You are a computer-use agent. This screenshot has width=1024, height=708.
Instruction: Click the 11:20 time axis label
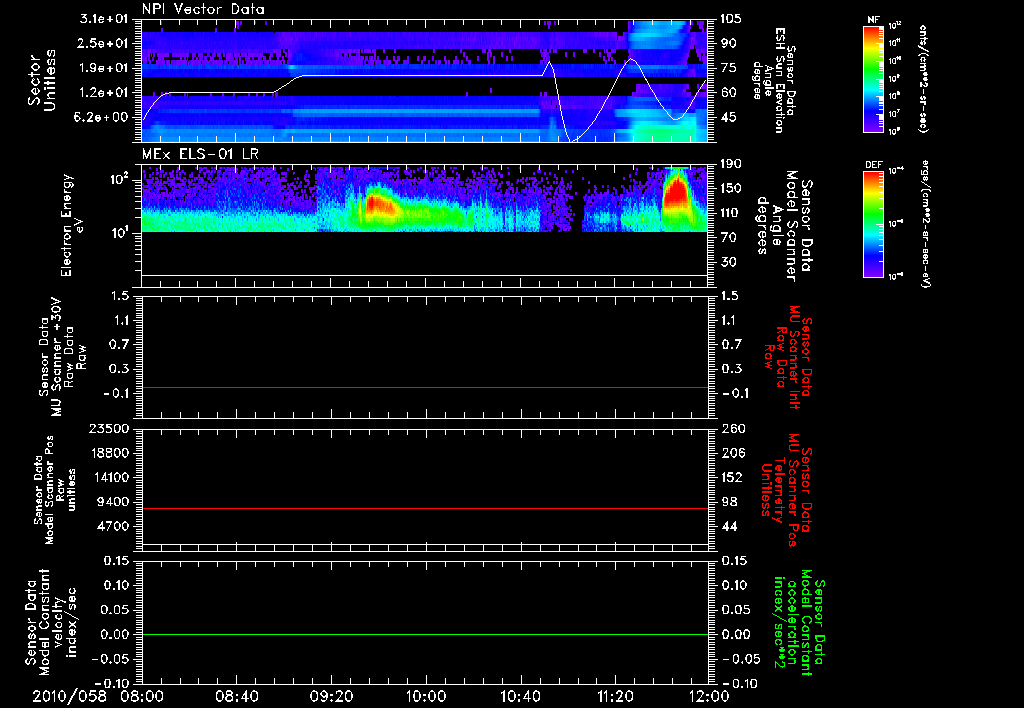point(615,696)
